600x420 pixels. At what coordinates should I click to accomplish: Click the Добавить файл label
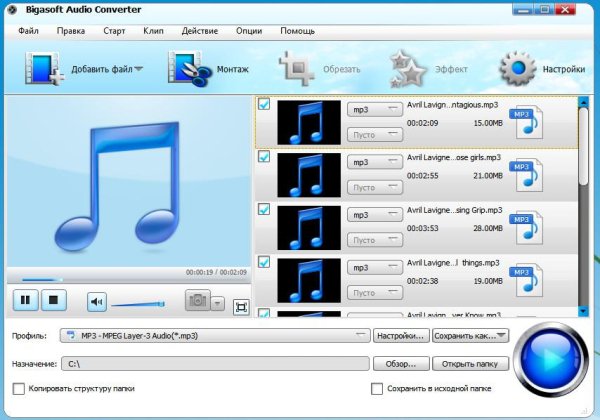[102, 69]
